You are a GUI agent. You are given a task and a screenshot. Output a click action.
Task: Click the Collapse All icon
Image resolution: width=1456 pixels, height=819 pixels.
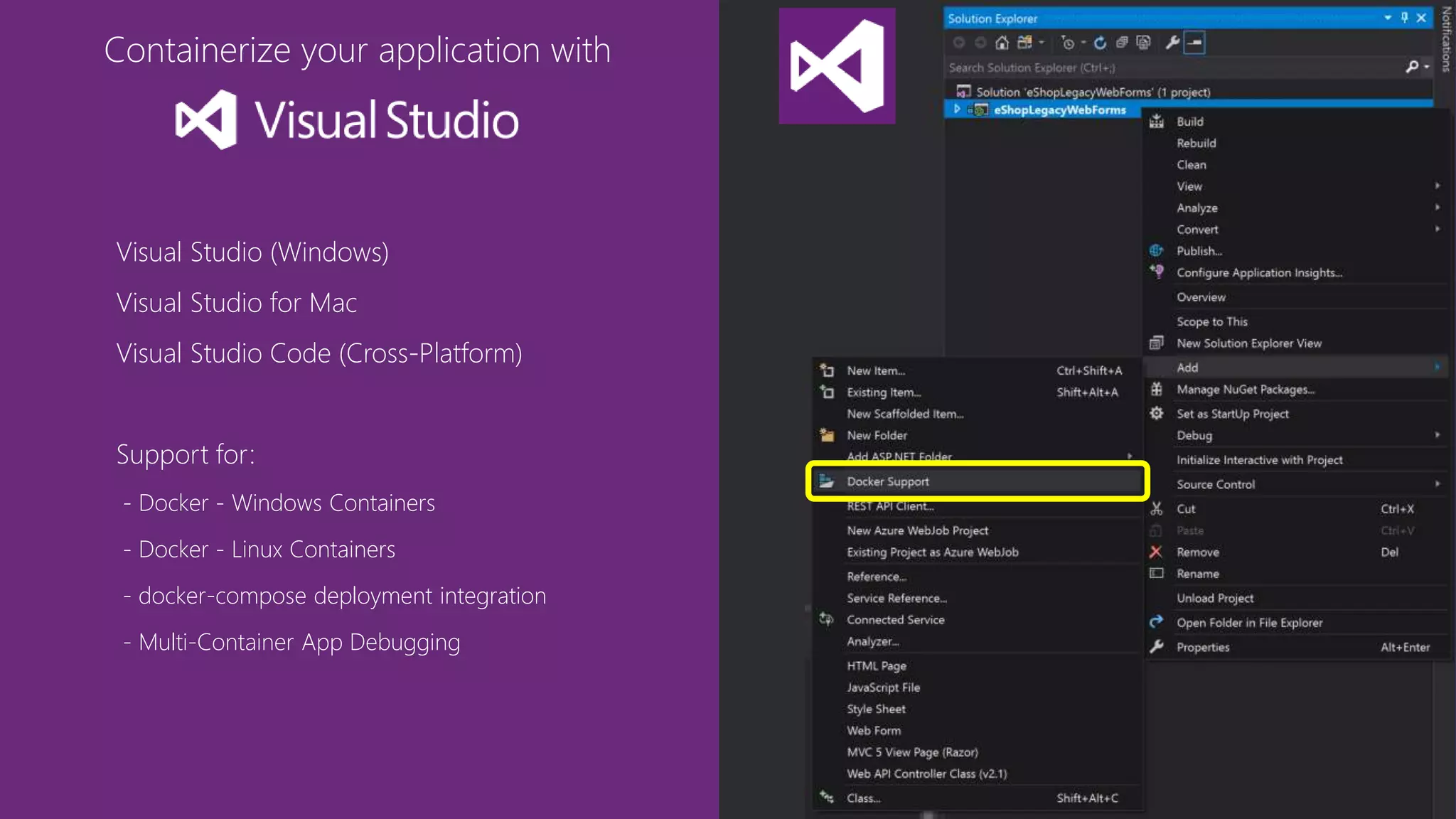[x=1122, y=43]
